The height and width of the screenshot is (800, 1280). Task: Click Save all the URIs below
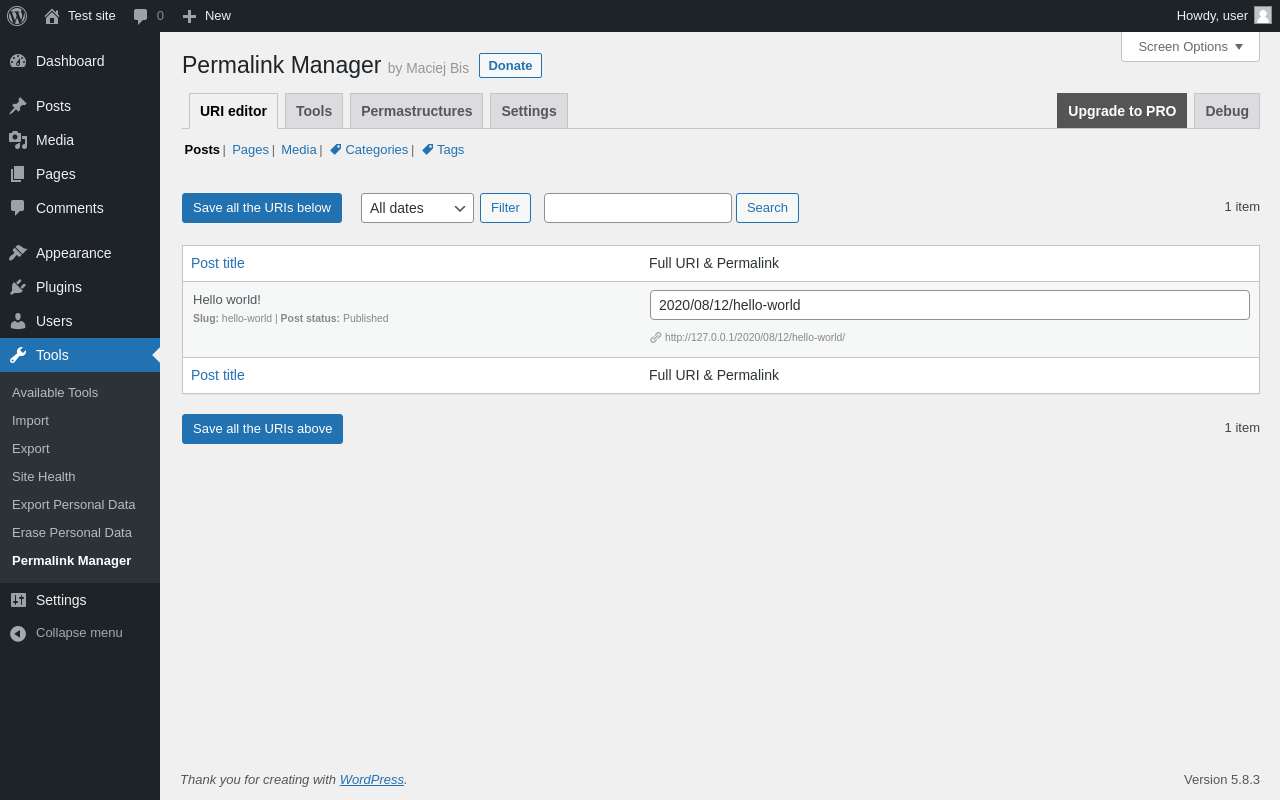[262, 208]
